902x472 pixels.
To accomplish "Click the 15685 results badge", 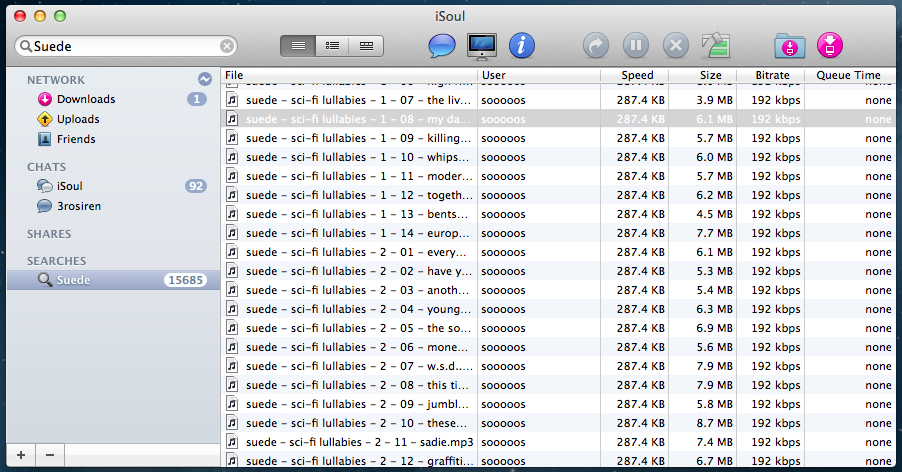I will click(x=185, y=280).
